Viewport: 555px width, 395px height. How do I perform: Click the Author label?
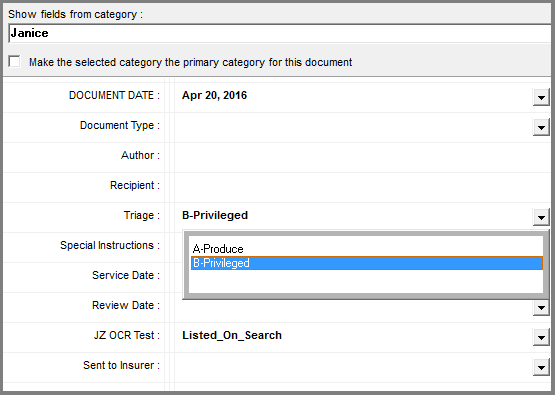tap(141, 155)
